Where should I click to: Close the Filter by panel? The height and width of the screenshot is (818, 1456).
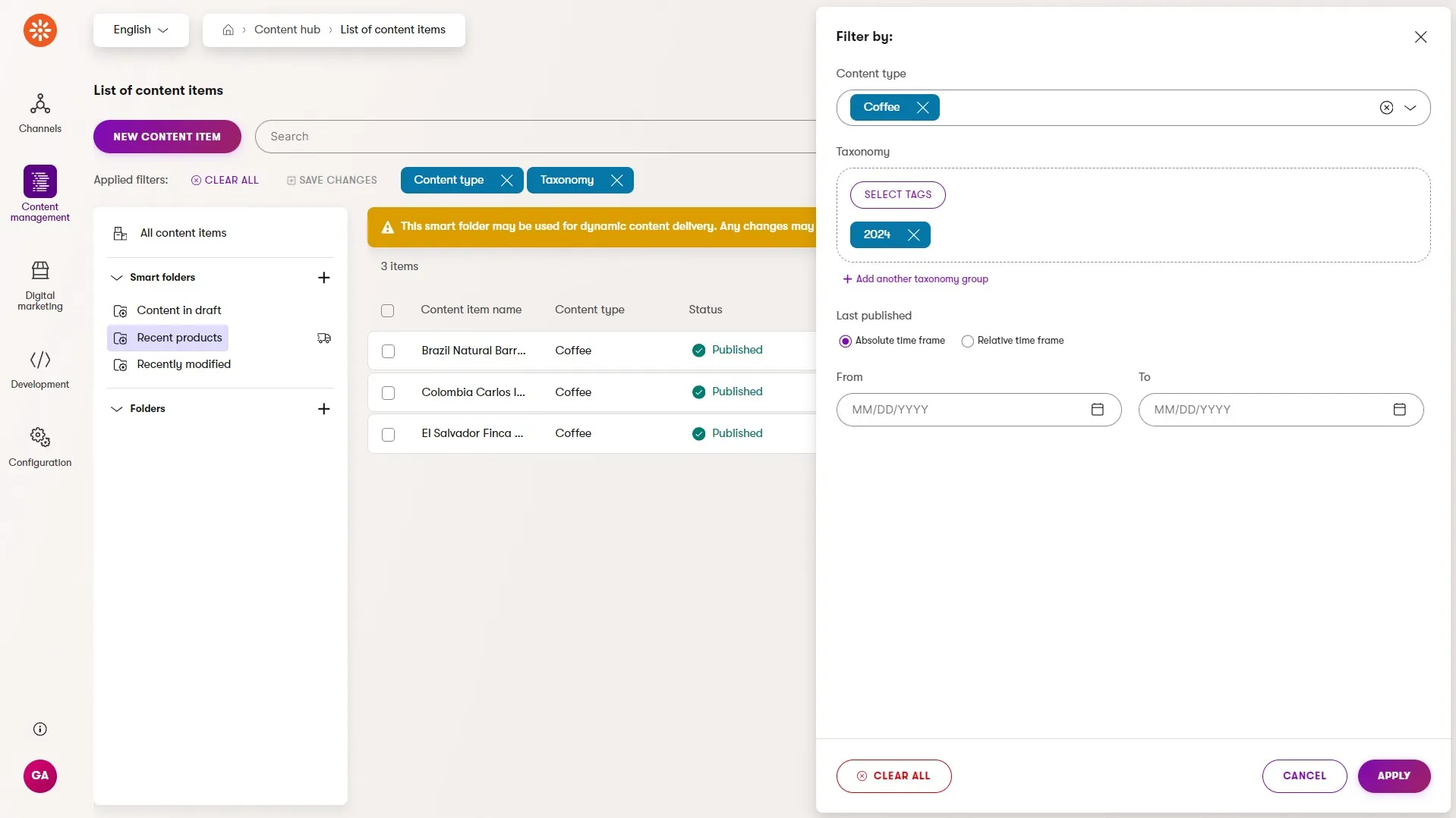click(1420, 36)
